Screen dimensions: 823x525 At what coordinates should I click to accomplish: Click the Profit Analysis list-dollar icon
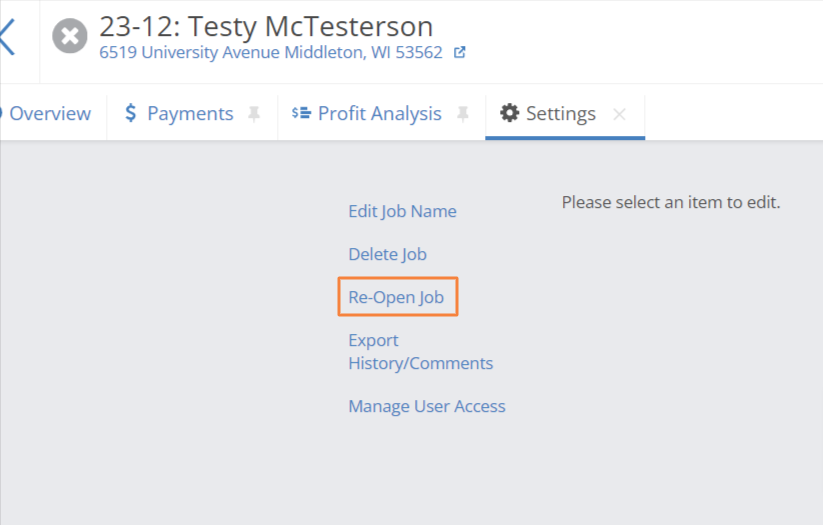tap(301, 113)
